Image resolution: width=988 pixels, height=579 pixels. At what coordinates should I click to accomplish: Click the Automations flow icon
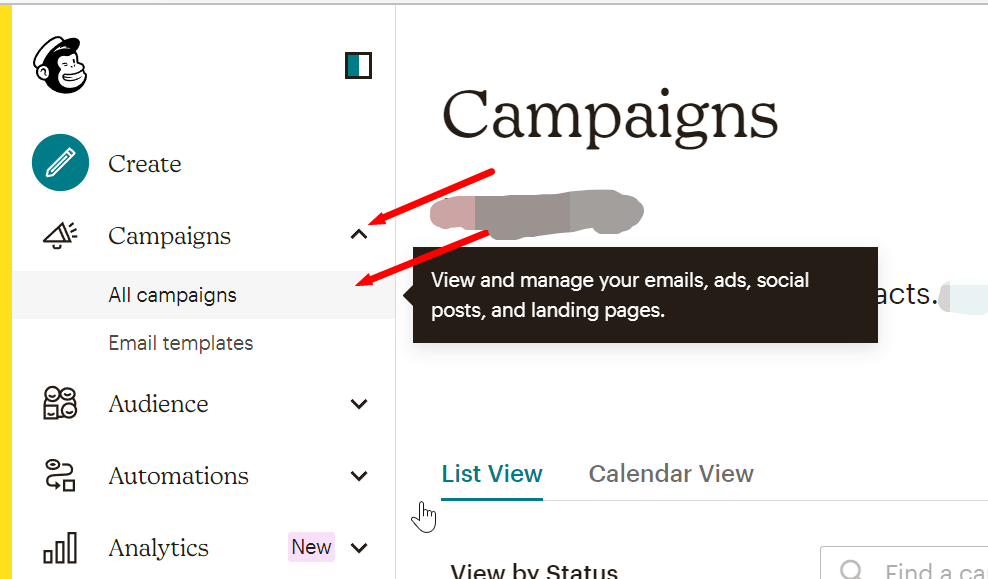click(x=60, y=476)
